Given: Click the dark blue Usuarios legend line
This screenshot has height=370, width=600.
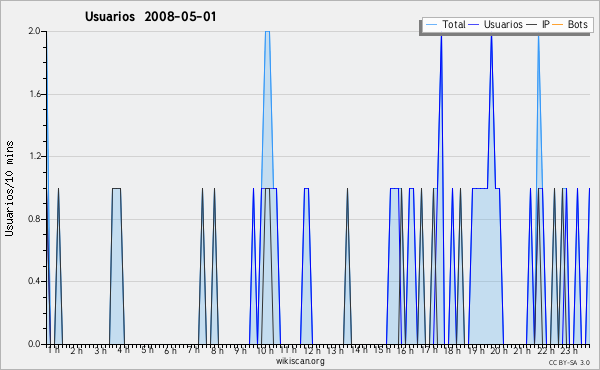Looking at the screenshot, I should (x=474, y=25).
